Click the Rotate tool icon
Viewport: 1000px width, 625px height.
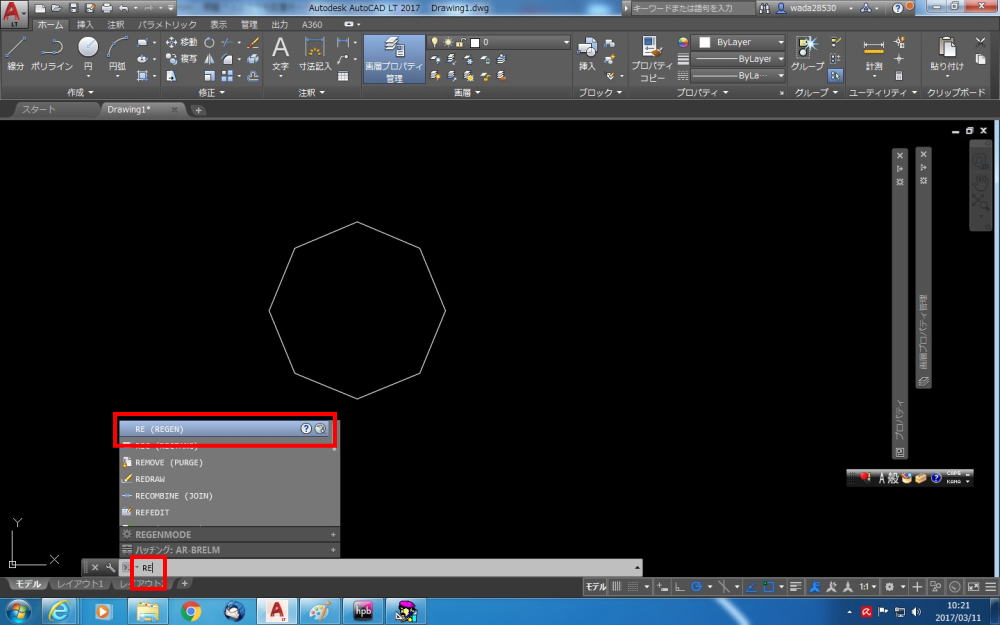click(209, 42)
